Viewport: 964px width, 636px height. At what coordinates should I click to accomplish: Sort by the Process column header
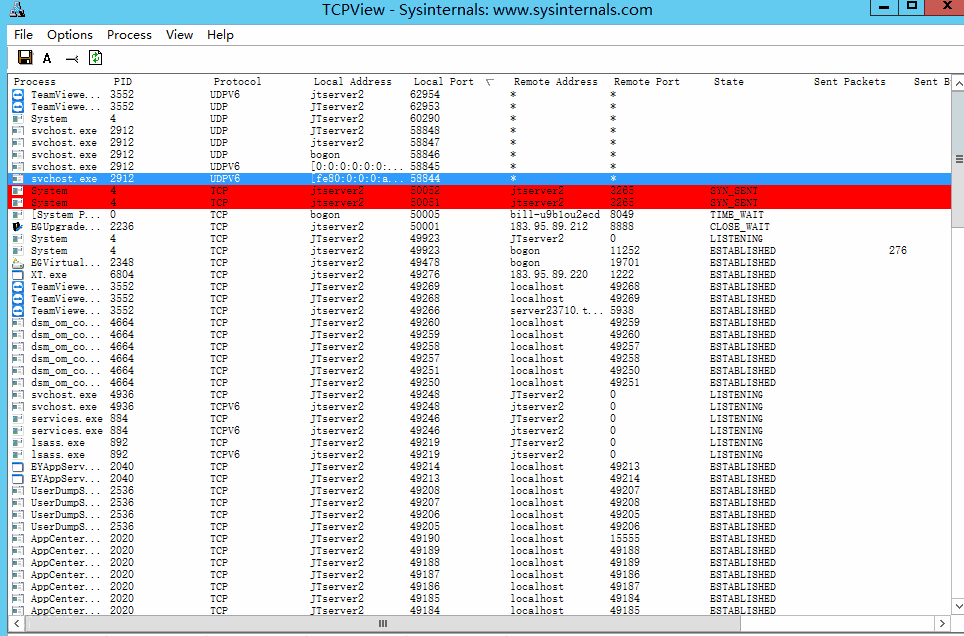[34, 81]
